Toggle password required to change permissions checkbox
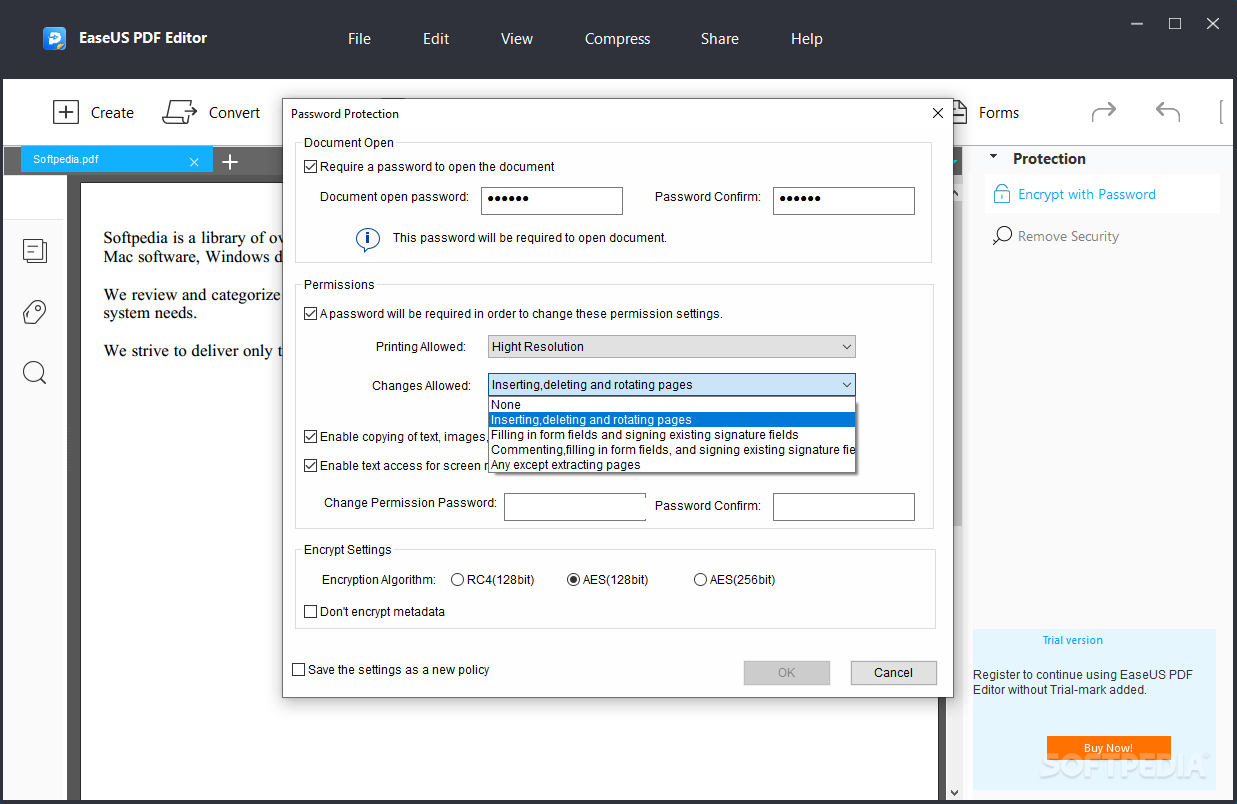The height and width of the screenshot is (804, 1237). (311, 314)
